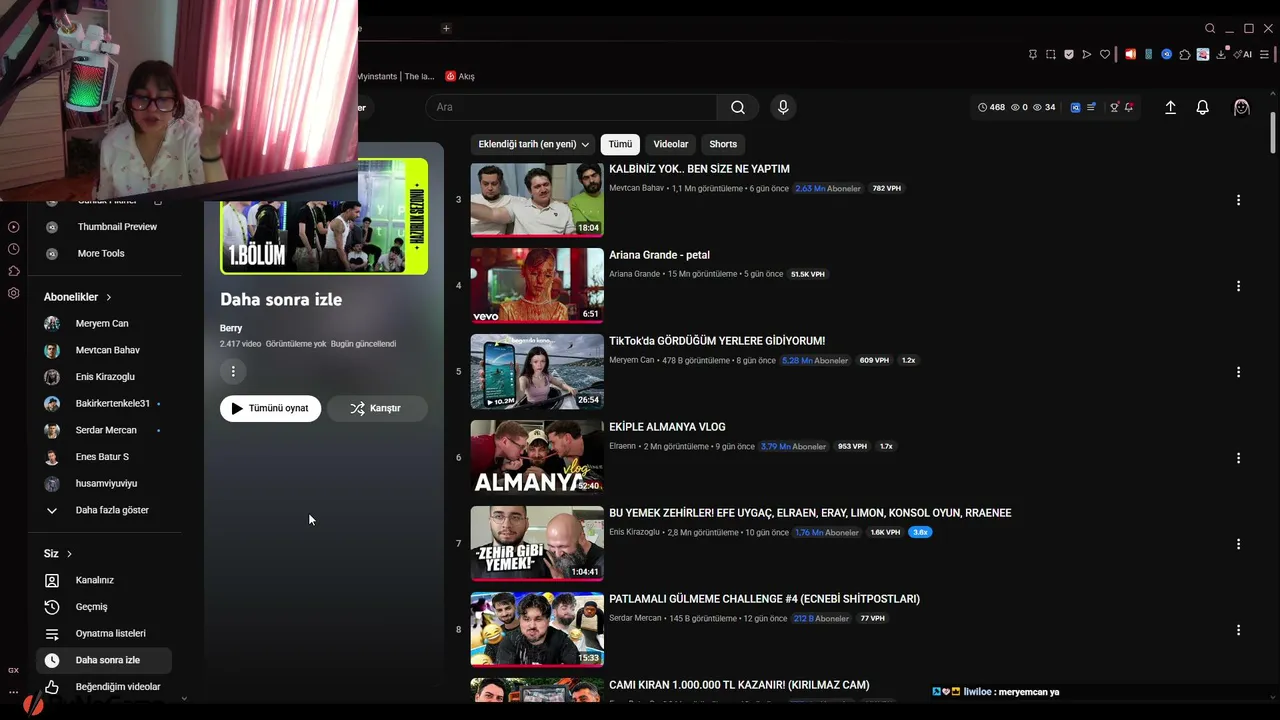Click the Karıştır shuffle button
This screenshot has width=1280, height=720.
[377, 408]
